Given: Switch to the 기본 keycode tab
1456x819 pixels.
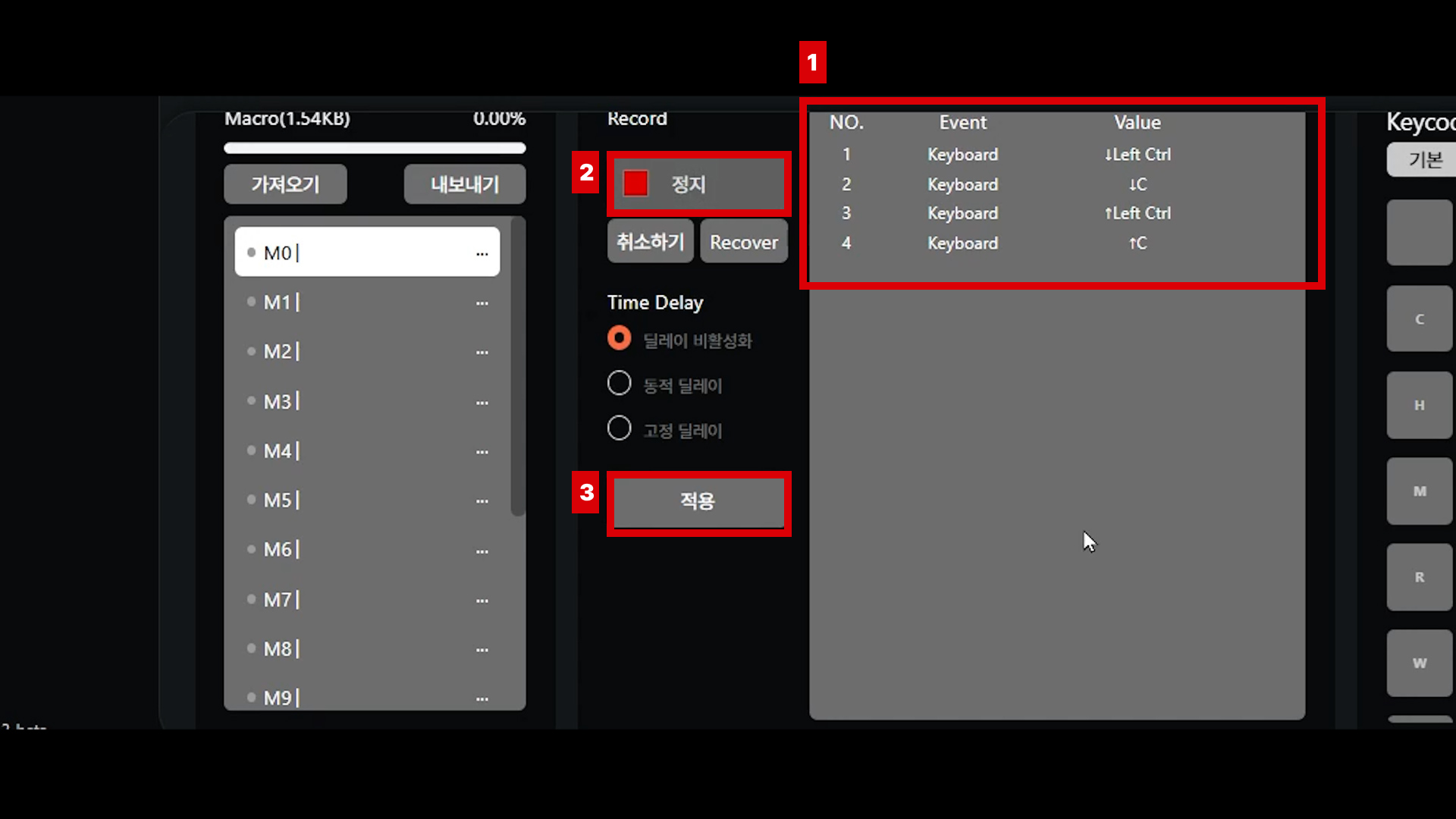Looking at the screenshot, I should [x=1424, y=160].
